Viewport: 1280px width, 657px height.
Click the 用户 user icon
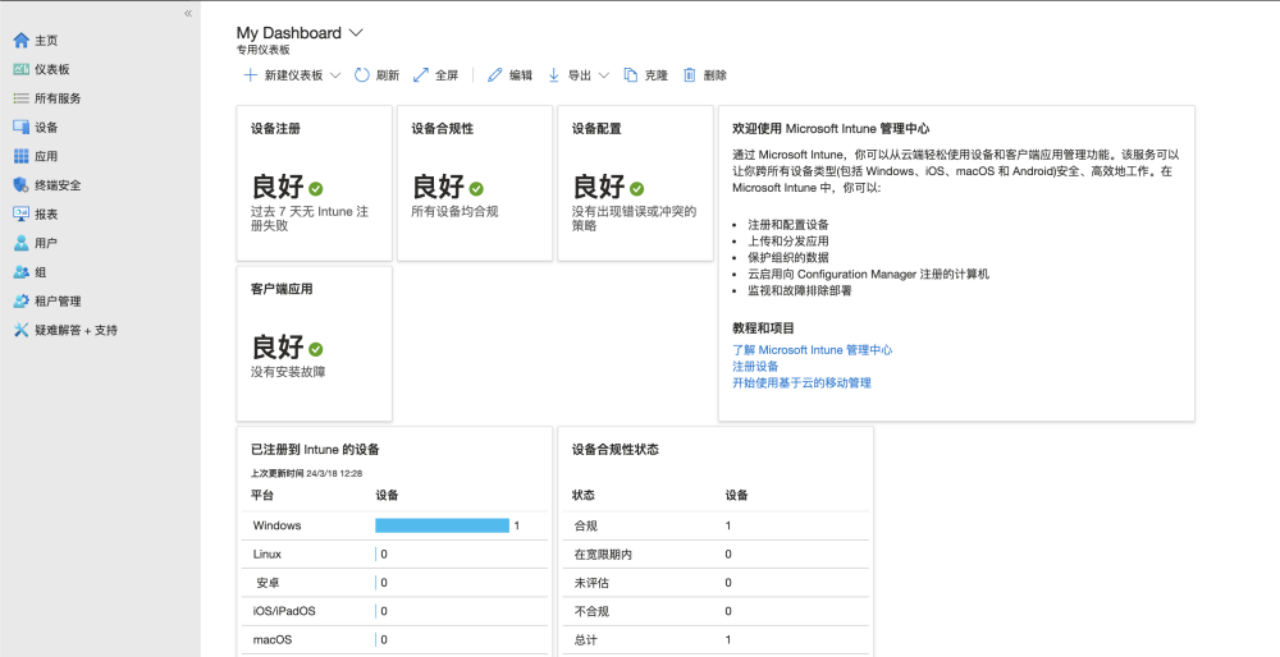(x=21, y=243)
